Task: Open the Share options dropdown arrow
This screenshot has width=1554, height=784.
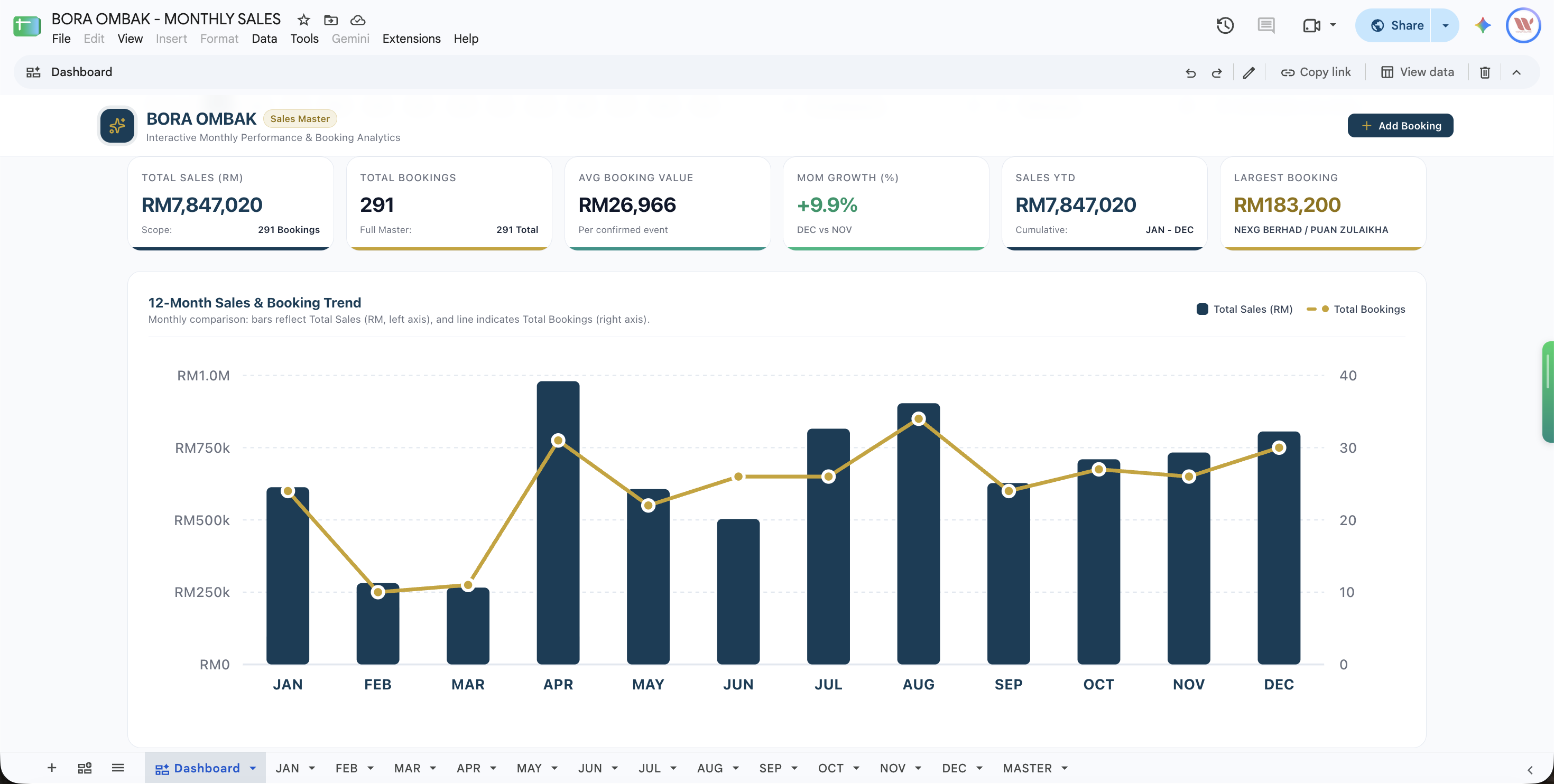Action: click(x=1445, y=25)
